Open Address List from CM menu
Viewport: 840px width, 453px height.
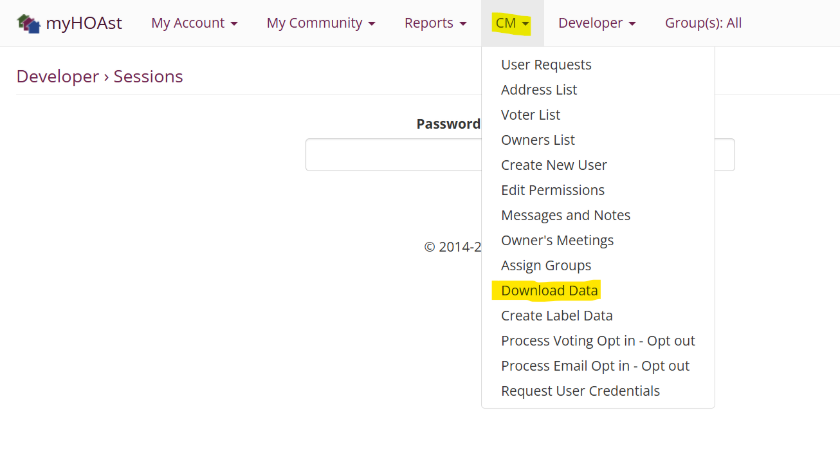[539, 90]
